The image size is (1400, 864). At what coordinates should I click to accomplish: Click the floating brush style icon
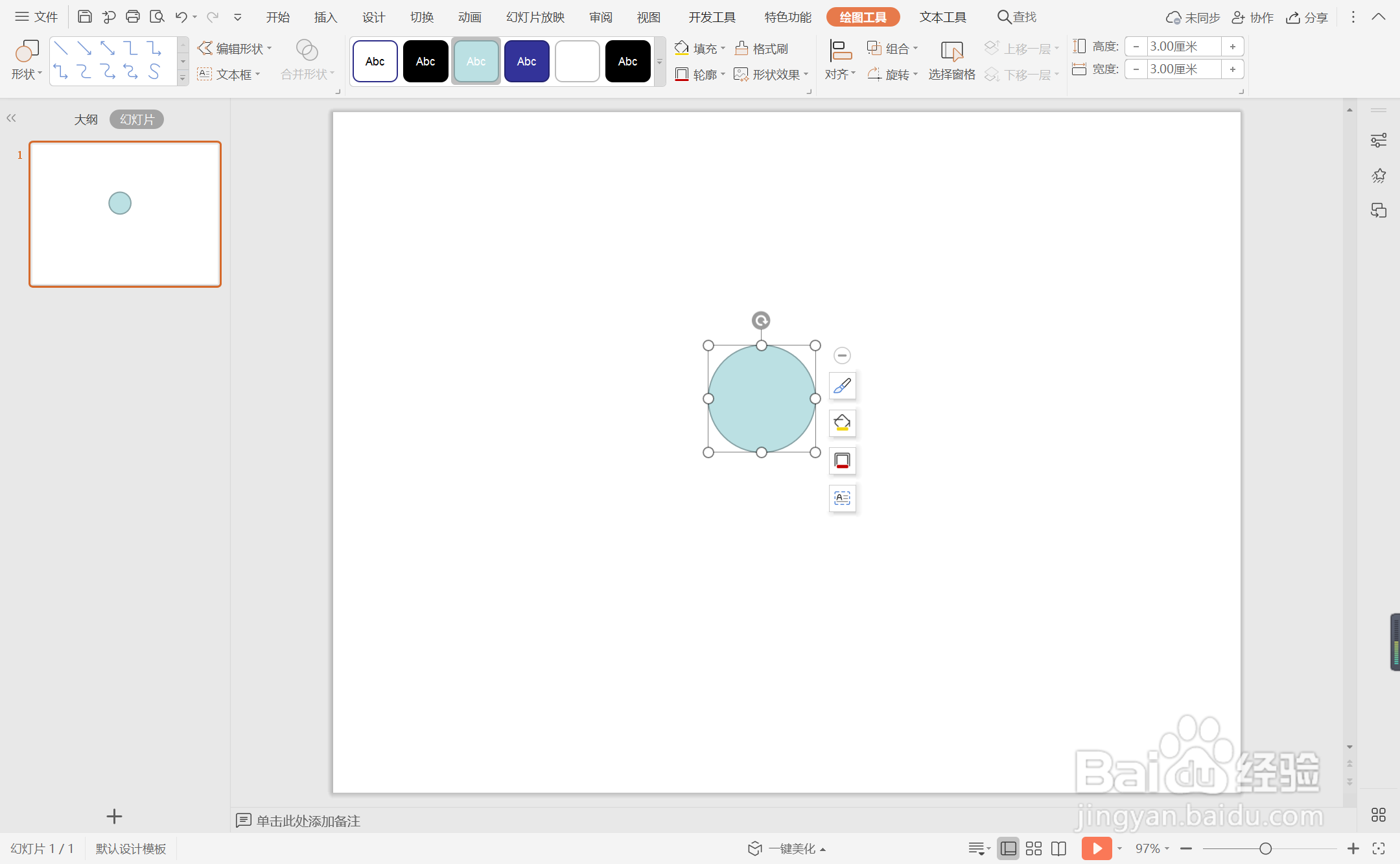843,386
